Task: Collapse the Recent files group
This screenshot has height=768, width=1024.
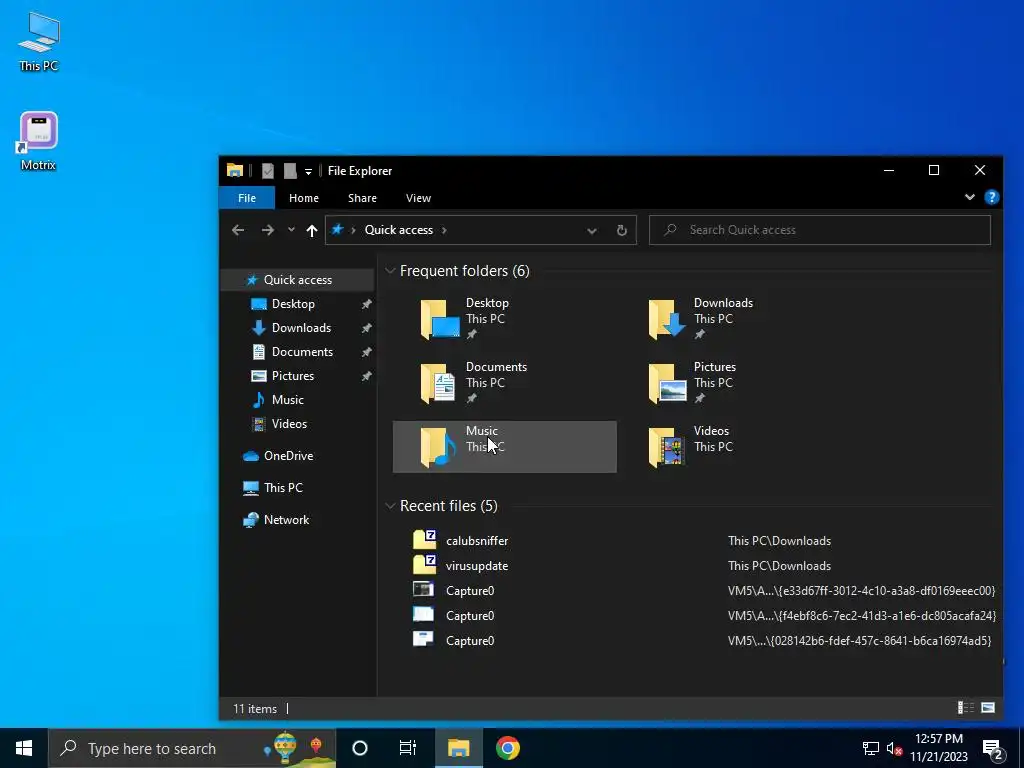Action: (x=390, y=505)
